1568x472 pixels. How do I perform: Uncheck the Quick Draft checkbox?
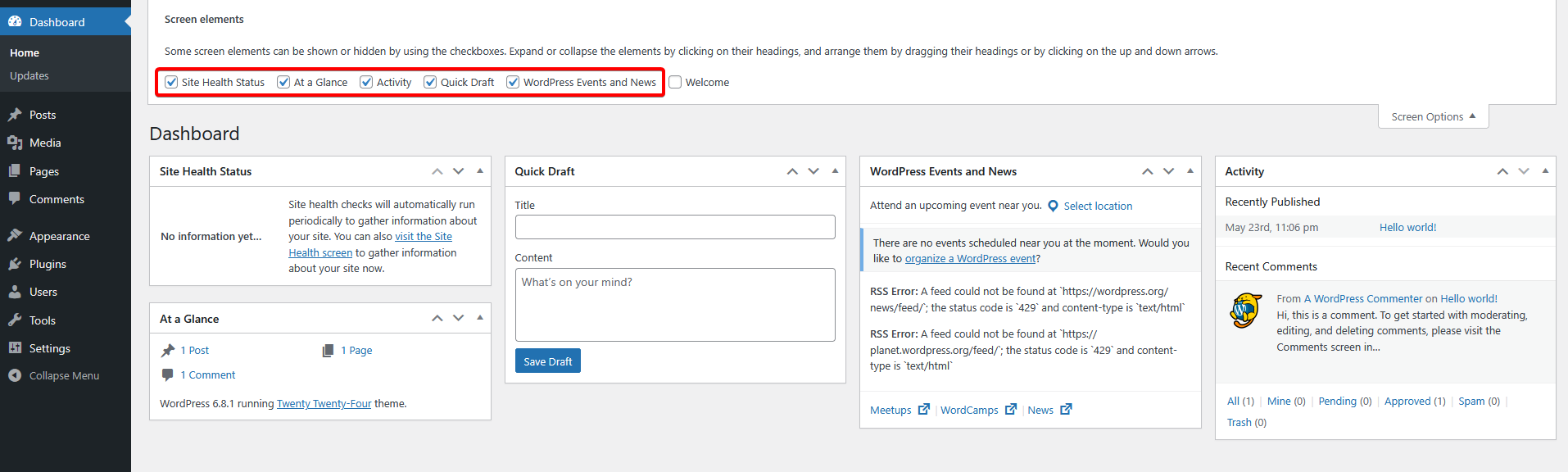pos(430,82)
